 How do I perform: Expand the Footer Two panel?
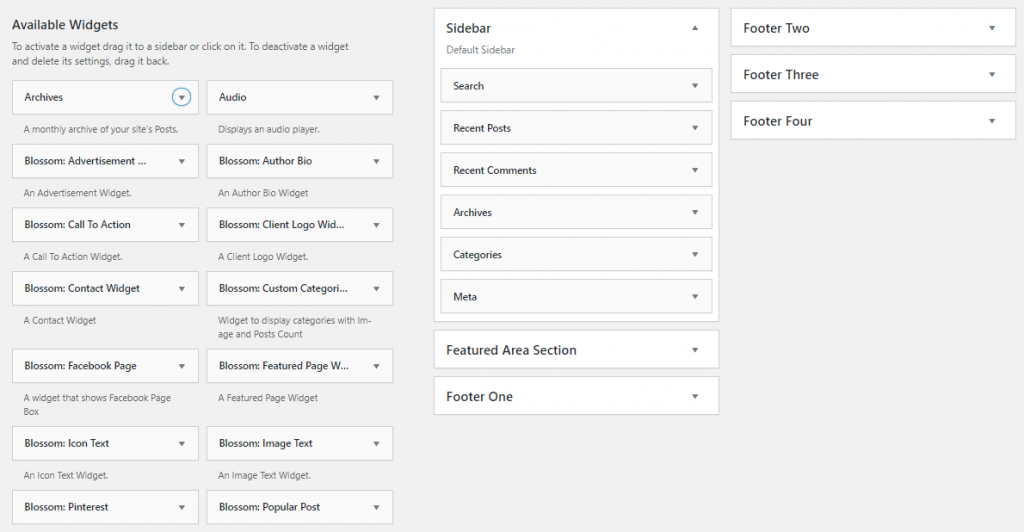click(x=992, y=28)
